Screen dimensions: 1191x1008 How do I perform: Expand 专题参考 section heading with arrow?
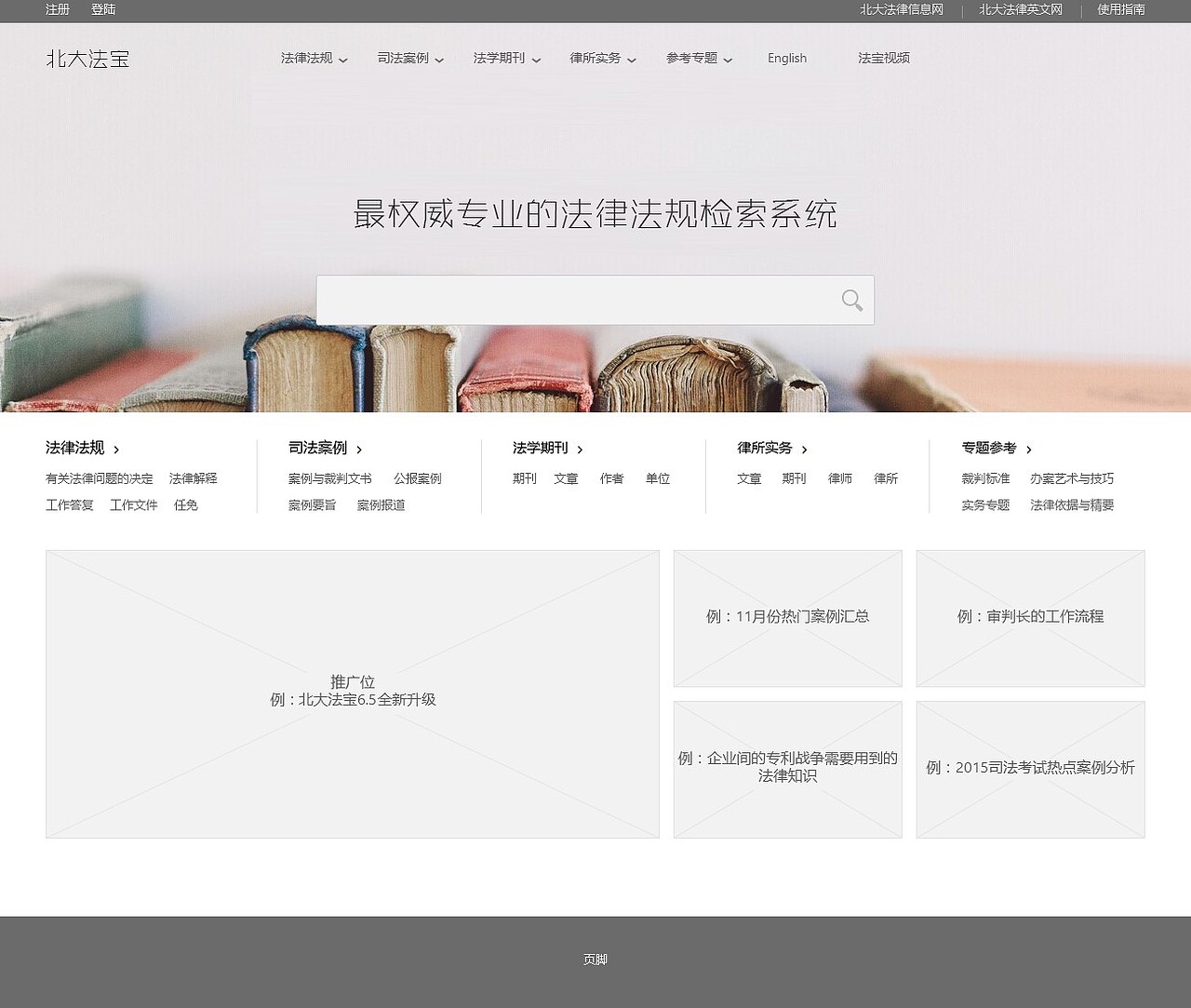coord(997,448)
